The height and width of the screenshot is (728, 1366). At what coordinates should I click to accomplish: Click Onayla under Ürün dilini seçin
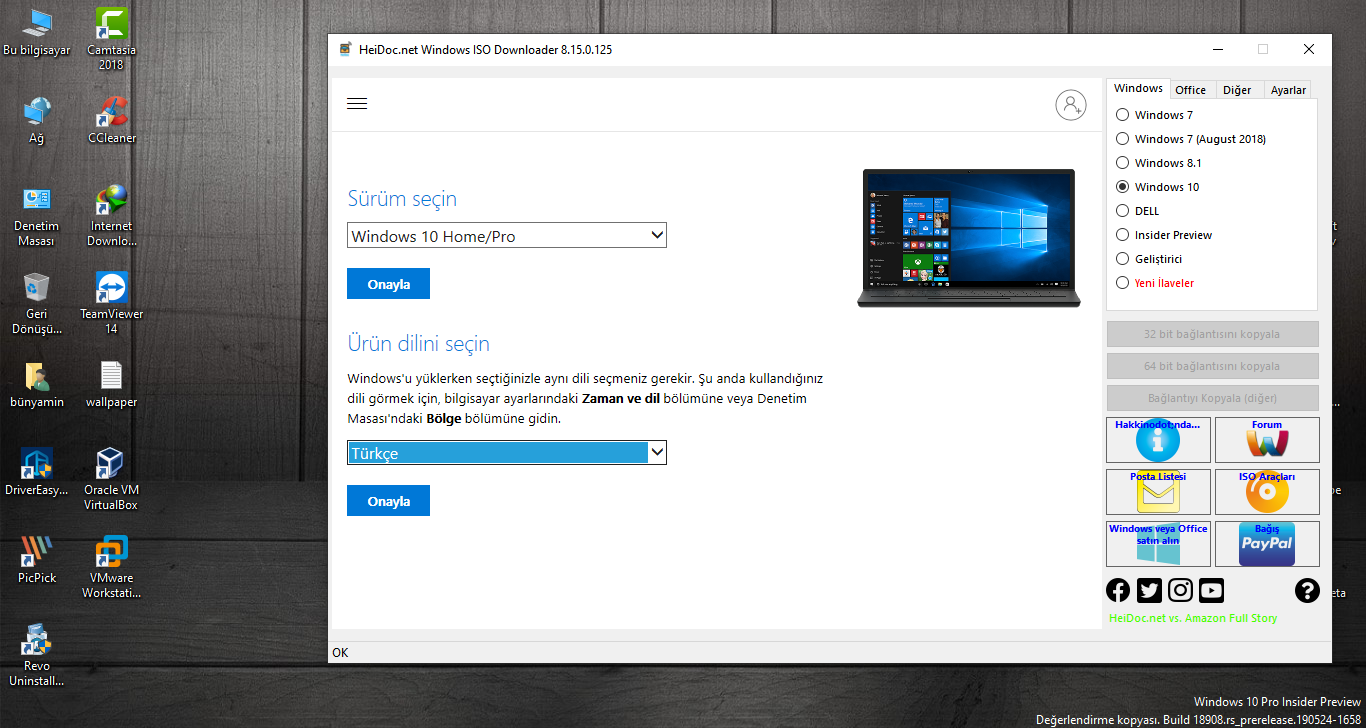[x=388, y=501]
